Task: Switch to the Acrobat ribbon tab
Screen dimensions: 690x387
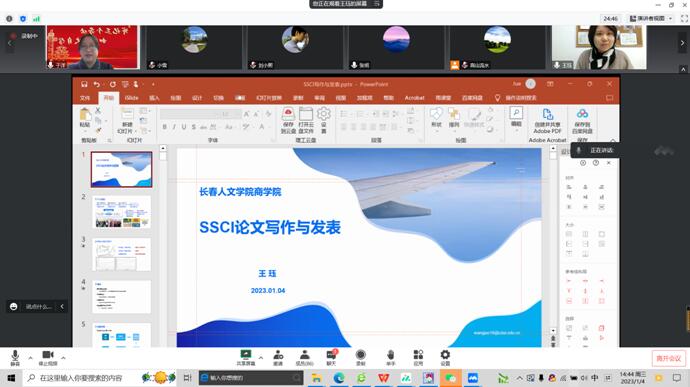Action: tap(414, 98)
